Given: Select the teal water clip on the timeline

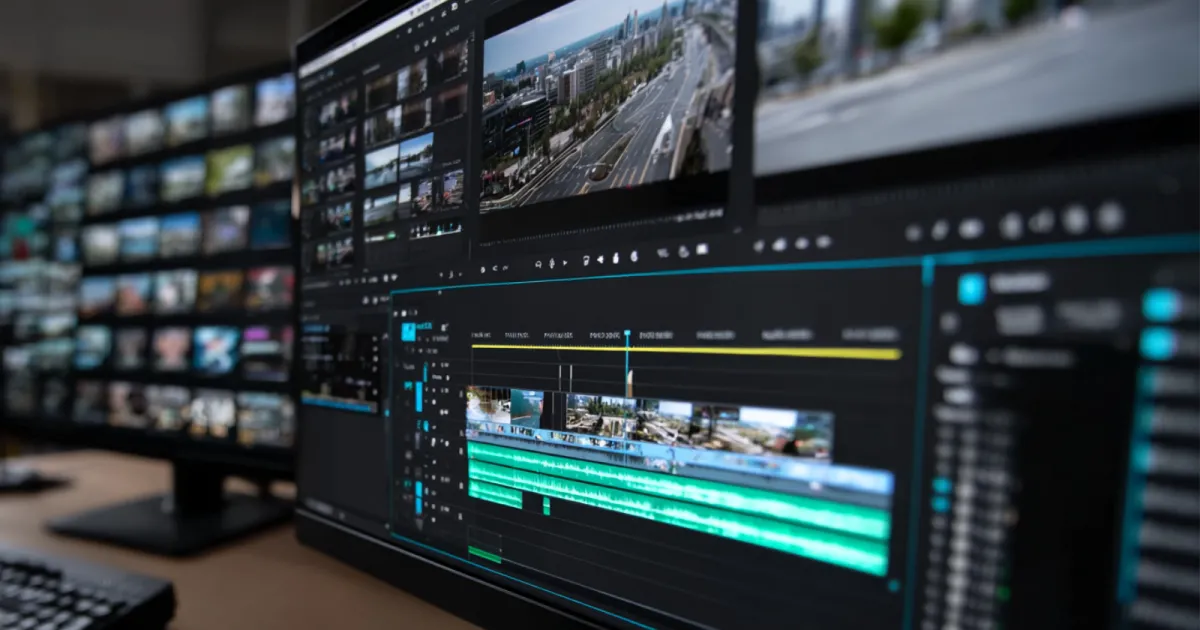Looking at the screenshot, I should [x=527, y=410].
